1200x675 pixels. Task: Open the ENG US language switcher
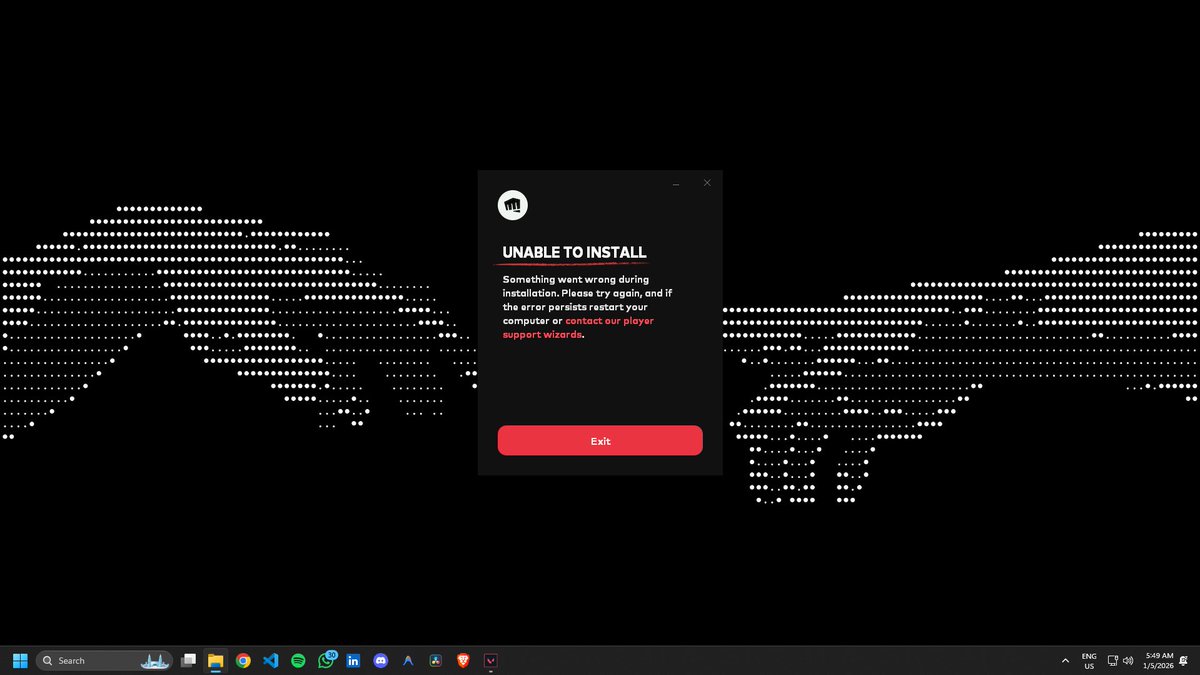coord(1089,661)
